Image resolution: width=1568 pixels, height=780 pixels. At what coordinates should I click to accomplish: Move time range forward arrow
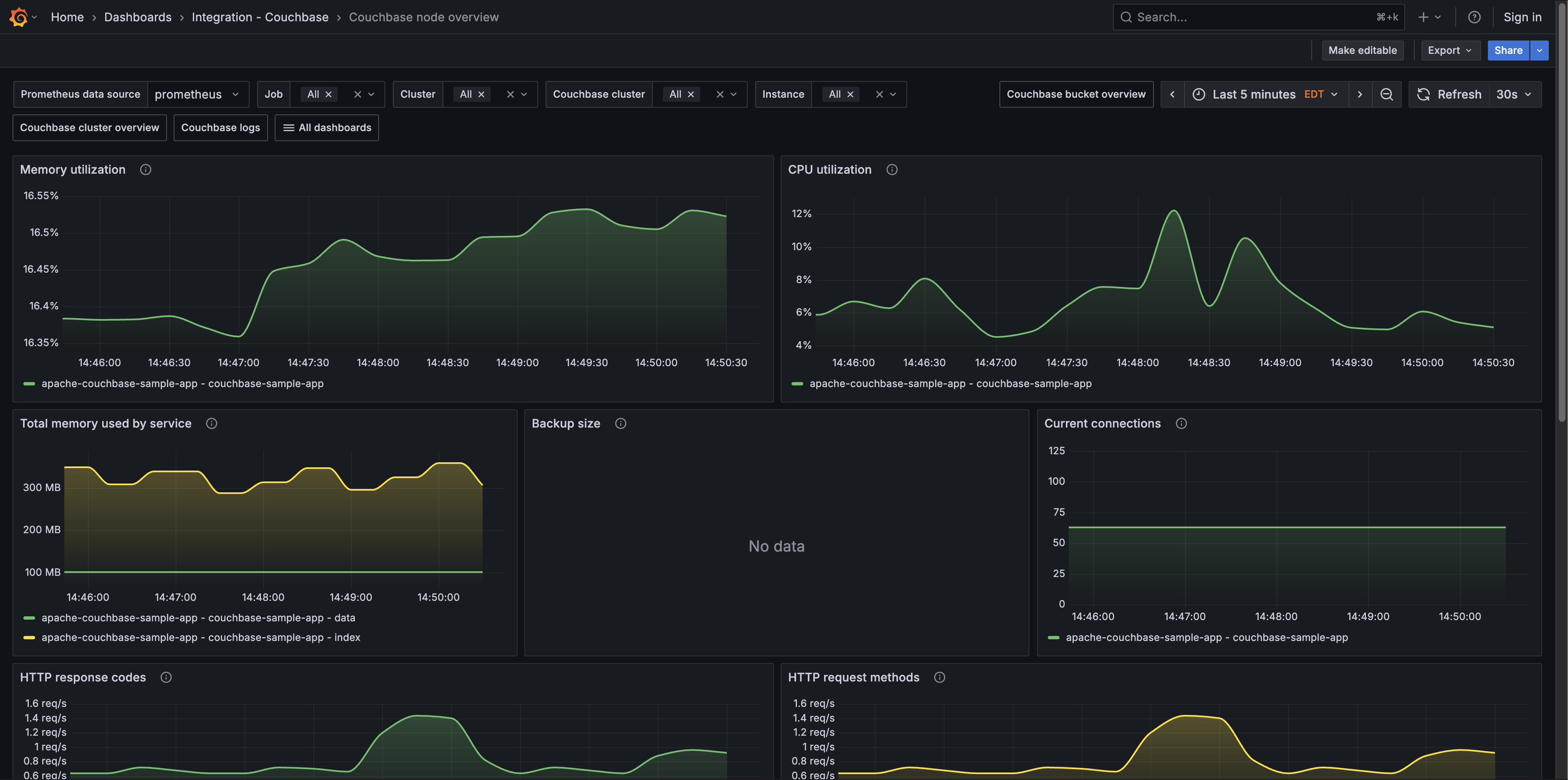tap(1360, 94)
